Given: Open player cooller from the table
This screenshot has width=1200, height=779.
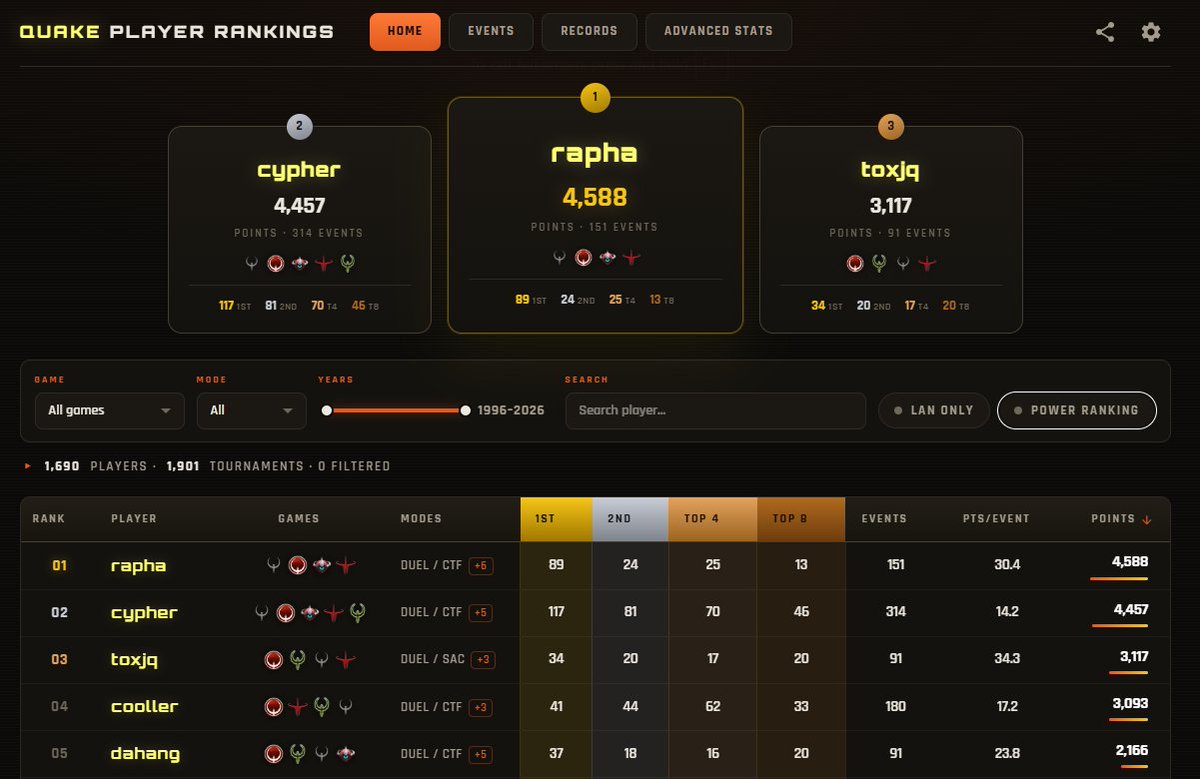Looking at the screenshot, I should tap(144, 707).
